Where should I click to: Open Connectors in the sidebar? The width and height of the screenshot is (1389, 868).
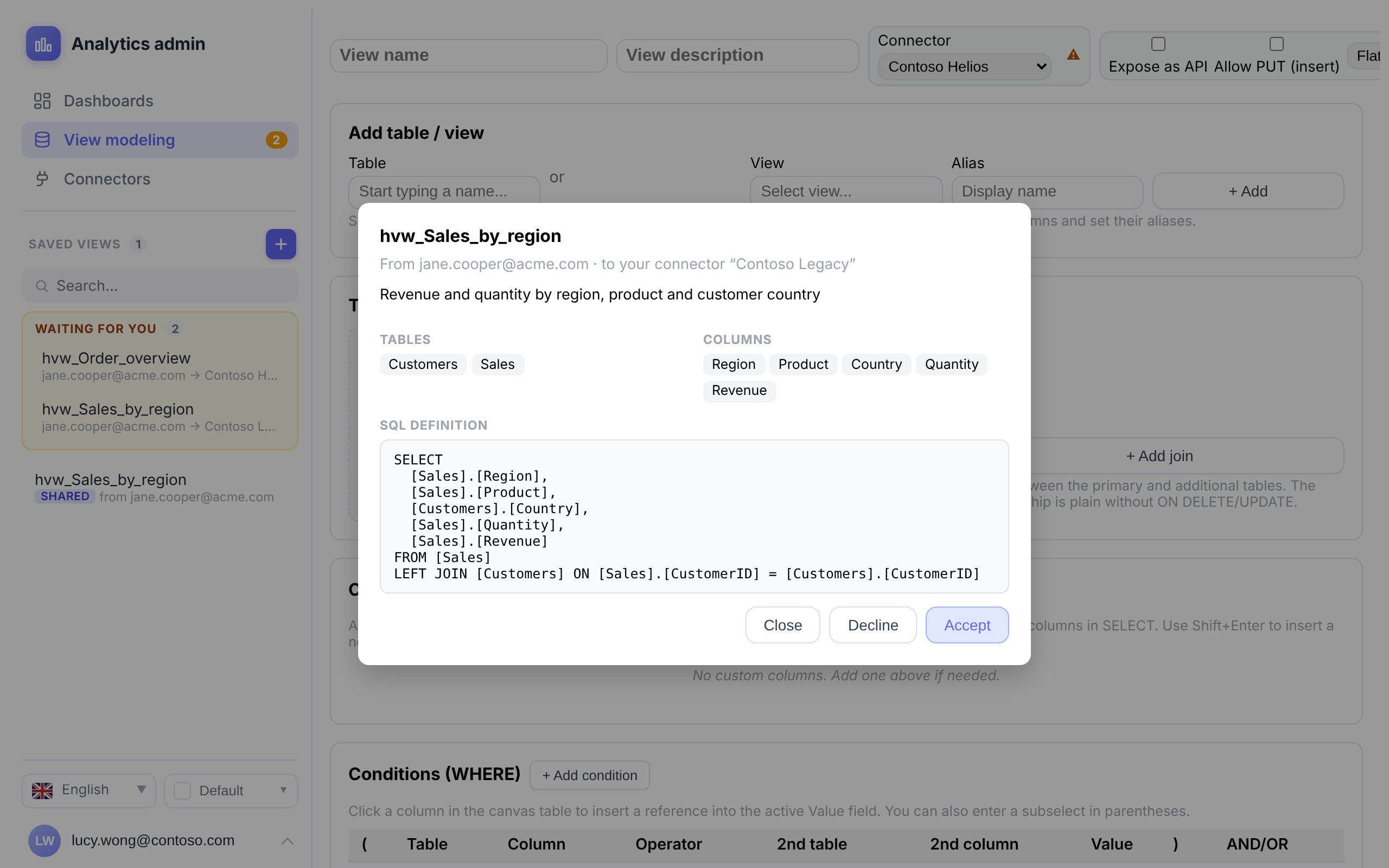click(x=160, y=179)
